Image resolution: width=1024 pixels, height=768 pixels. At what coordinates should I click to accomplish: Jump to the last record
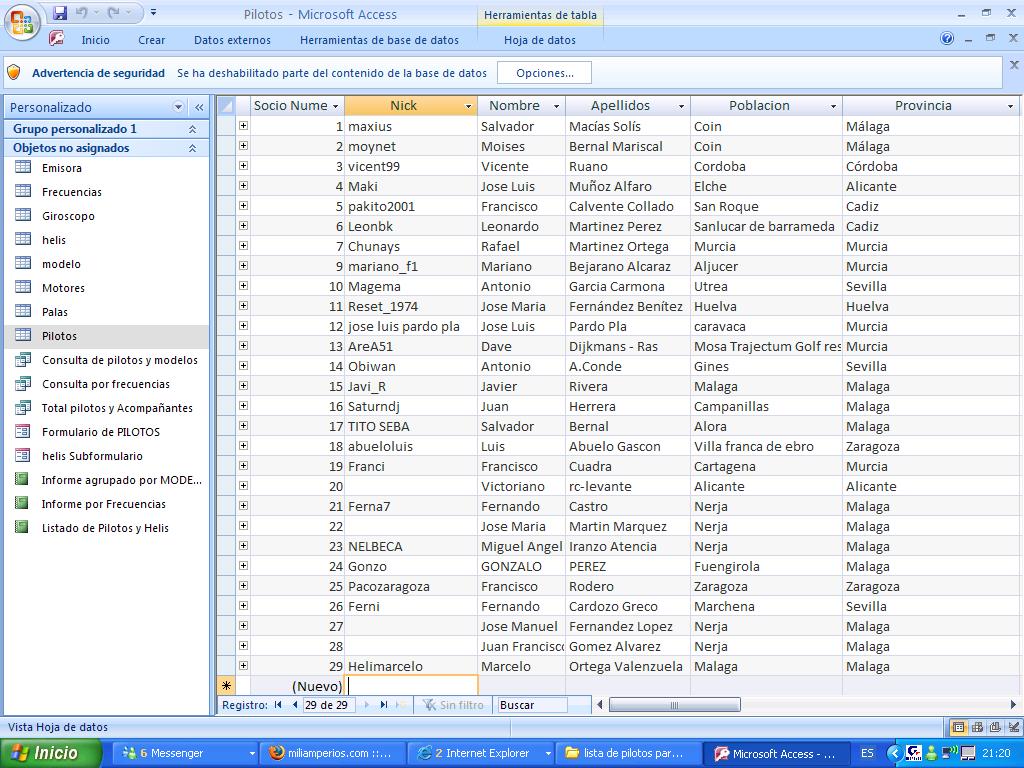383,705
